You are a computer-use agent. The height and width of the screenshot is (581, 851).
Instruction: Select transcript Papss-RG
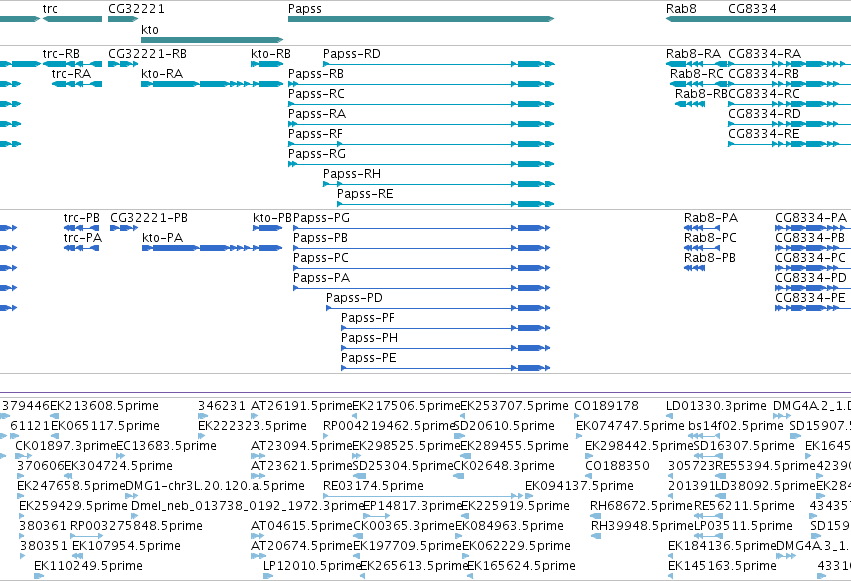click(421, 164)
